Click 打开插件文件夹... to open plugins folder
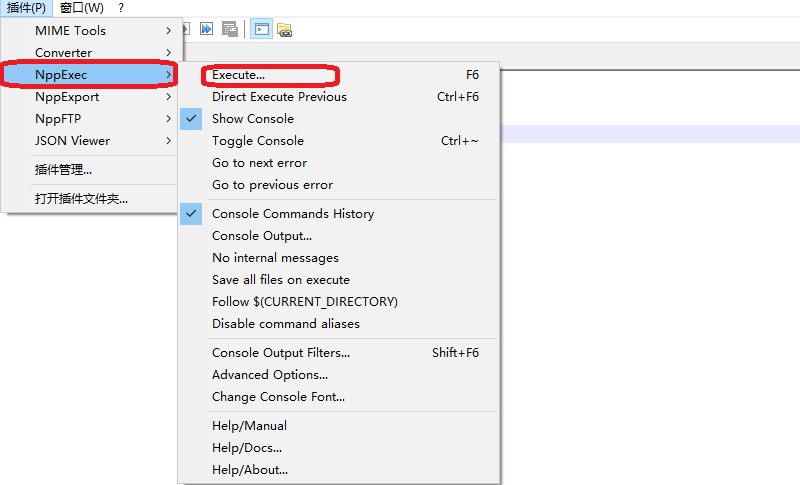 click(90, 199)
